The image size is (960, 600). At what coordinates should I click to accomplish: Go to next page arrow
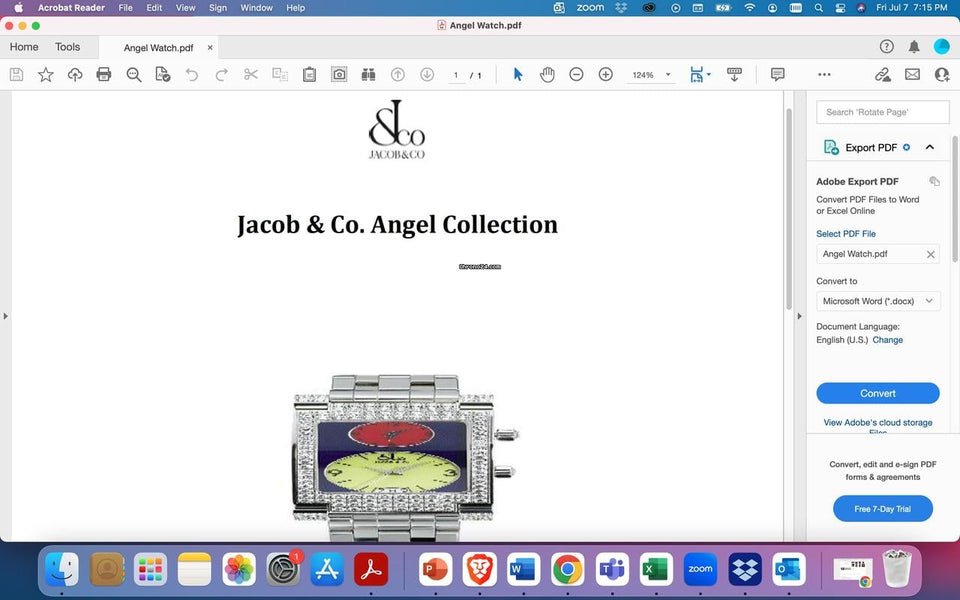point(427,75)
